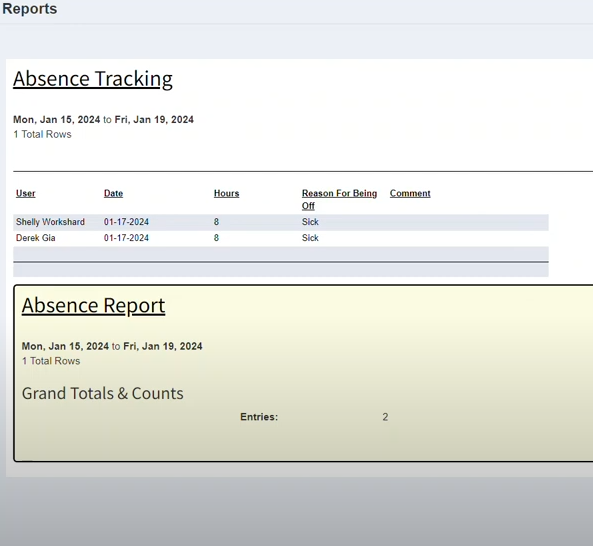Click Absence Tracking's 1 Total Rows text
This screenshot has height=546, width=593.
click(x=42, y=134)
